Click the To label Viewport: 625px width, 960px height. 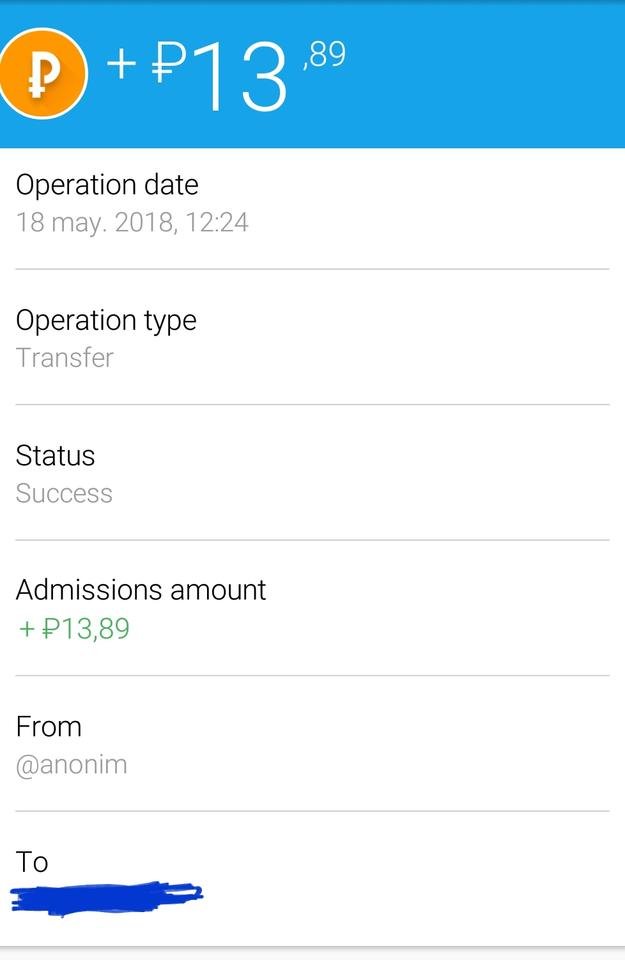(x=32, y=862)
